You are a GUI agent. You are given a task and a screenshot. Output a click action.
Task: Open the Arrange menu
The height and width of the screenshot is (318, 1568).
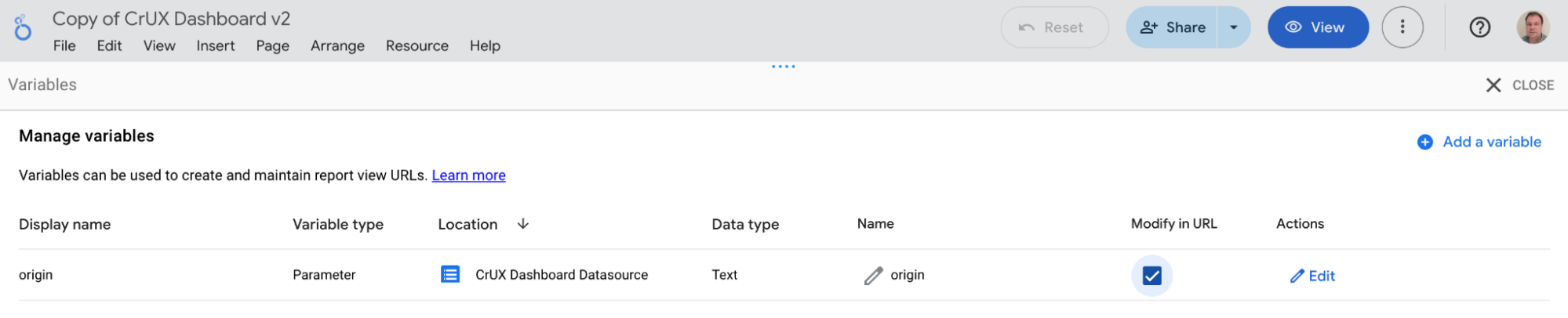point(337,46)
